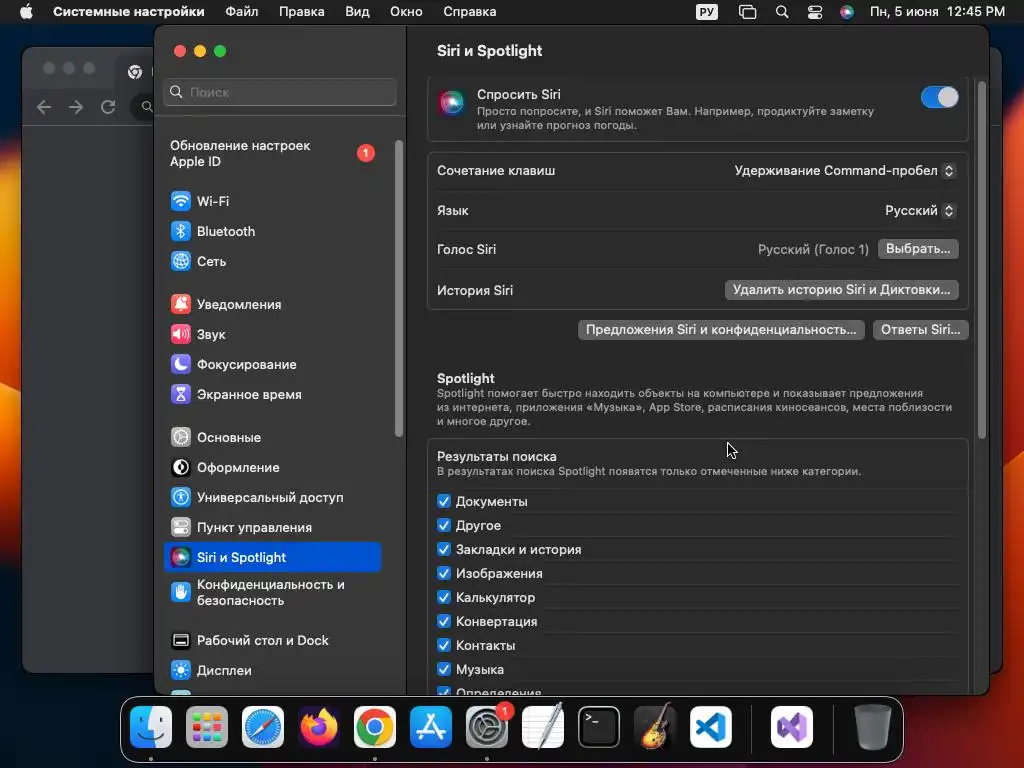This screenshot has height=768, width=1024.
Task: Open Конфиденциальность и безопасность settings
Action: (x=272, y=592)
